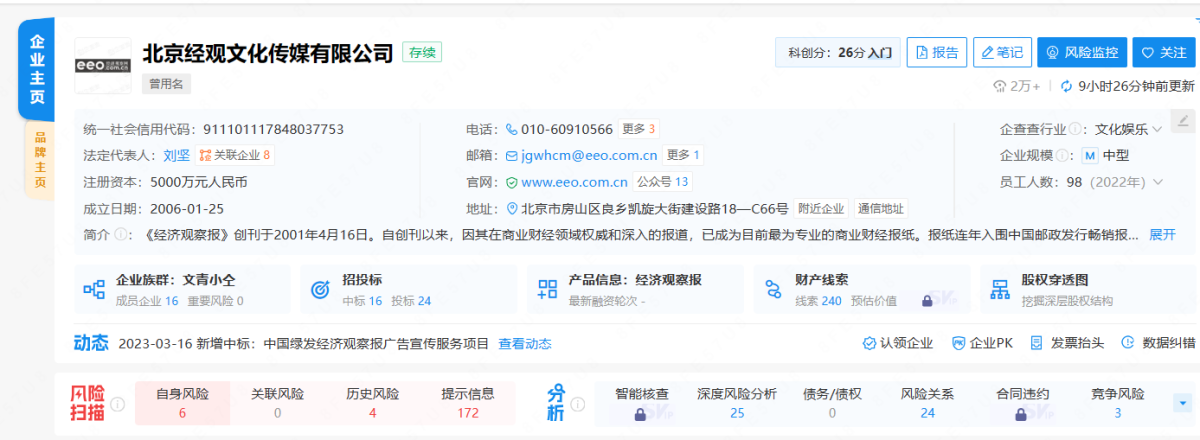
Task: Expand 更多 1 email addresses
Action: point(682,155)
